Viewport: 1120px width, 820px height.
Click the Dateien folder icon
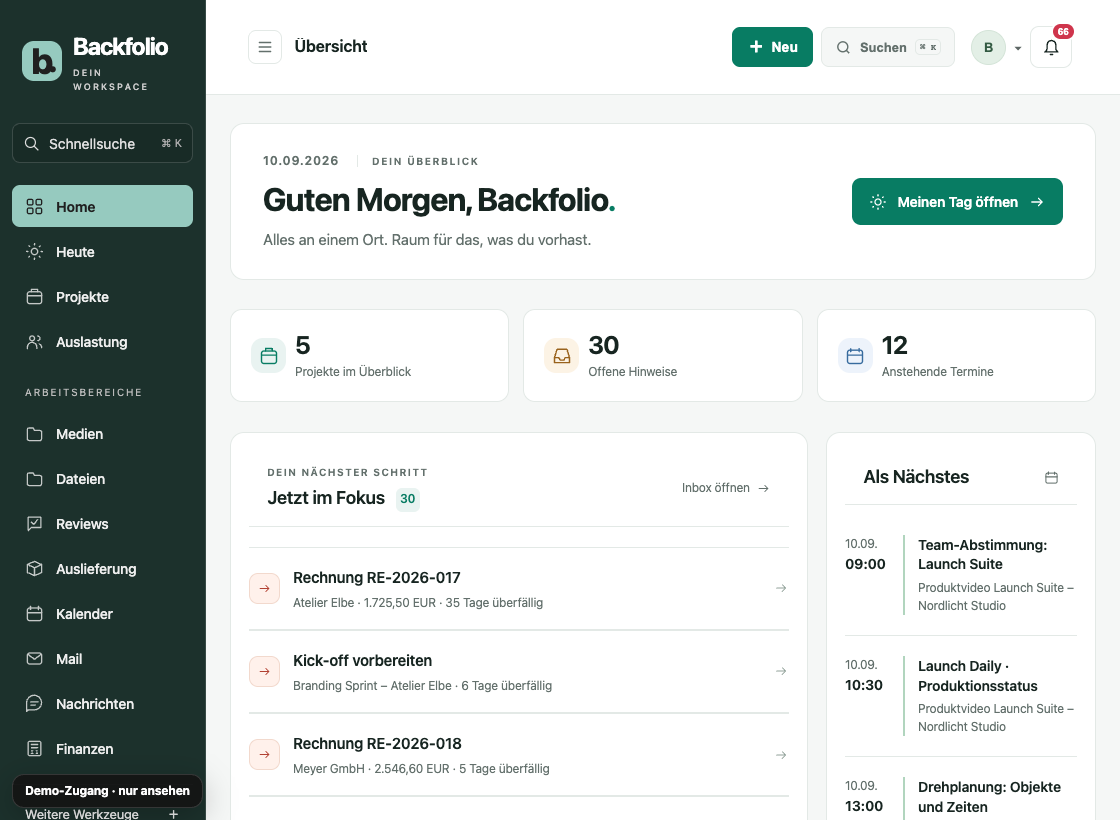coord(34,479)
